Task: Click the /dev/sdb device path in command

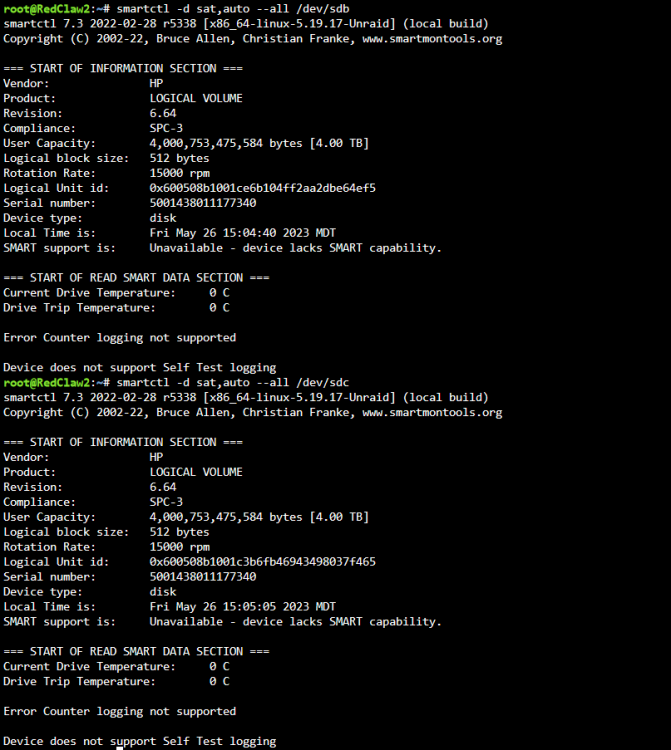Action: point(323,9)
